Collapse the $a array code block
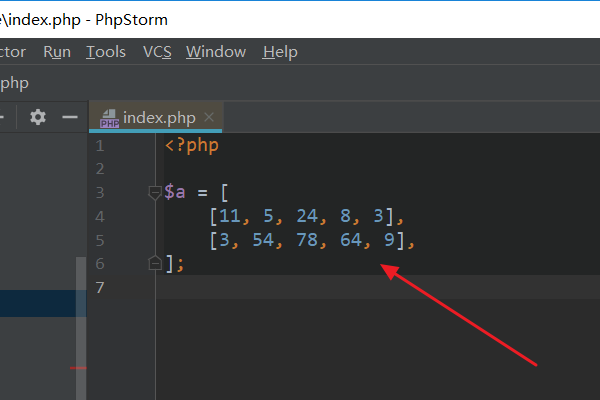 [155, 193]
